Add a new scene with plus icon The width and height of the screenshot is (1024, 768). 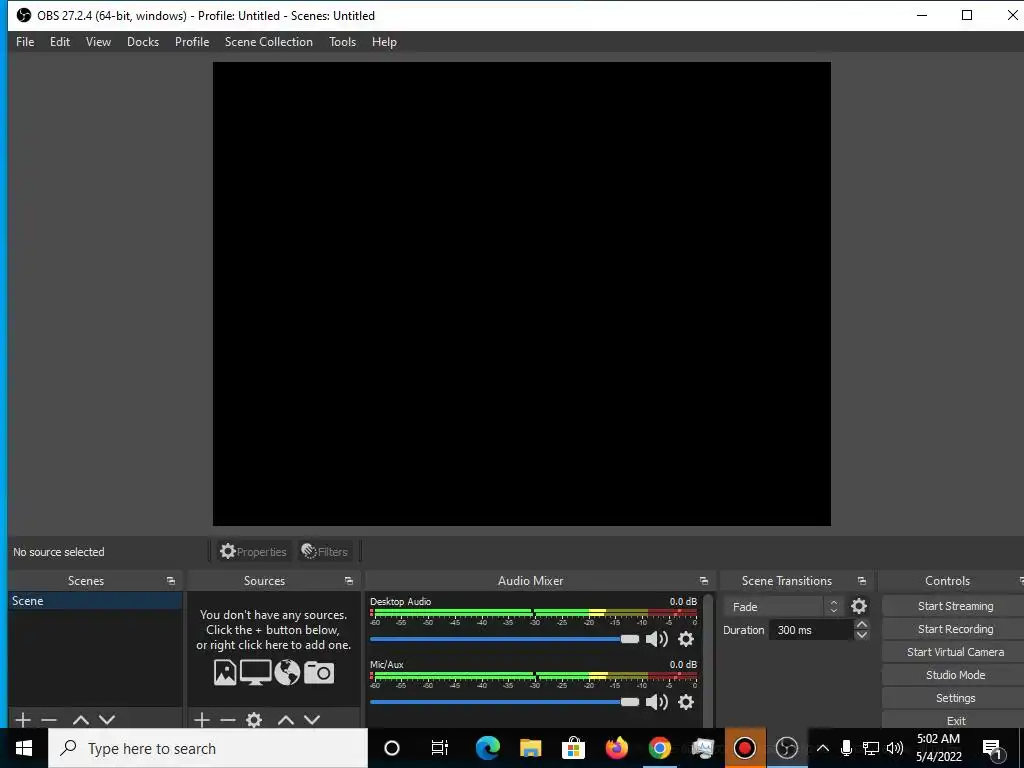pyautogui.click(x=23, y=720)
